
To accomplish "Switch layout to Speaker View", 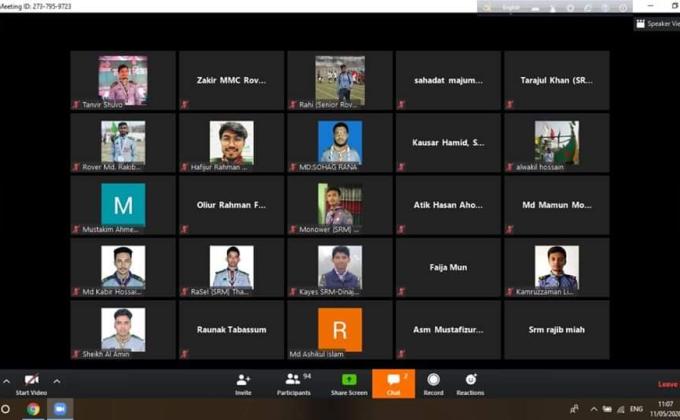I will click(657, 24).
